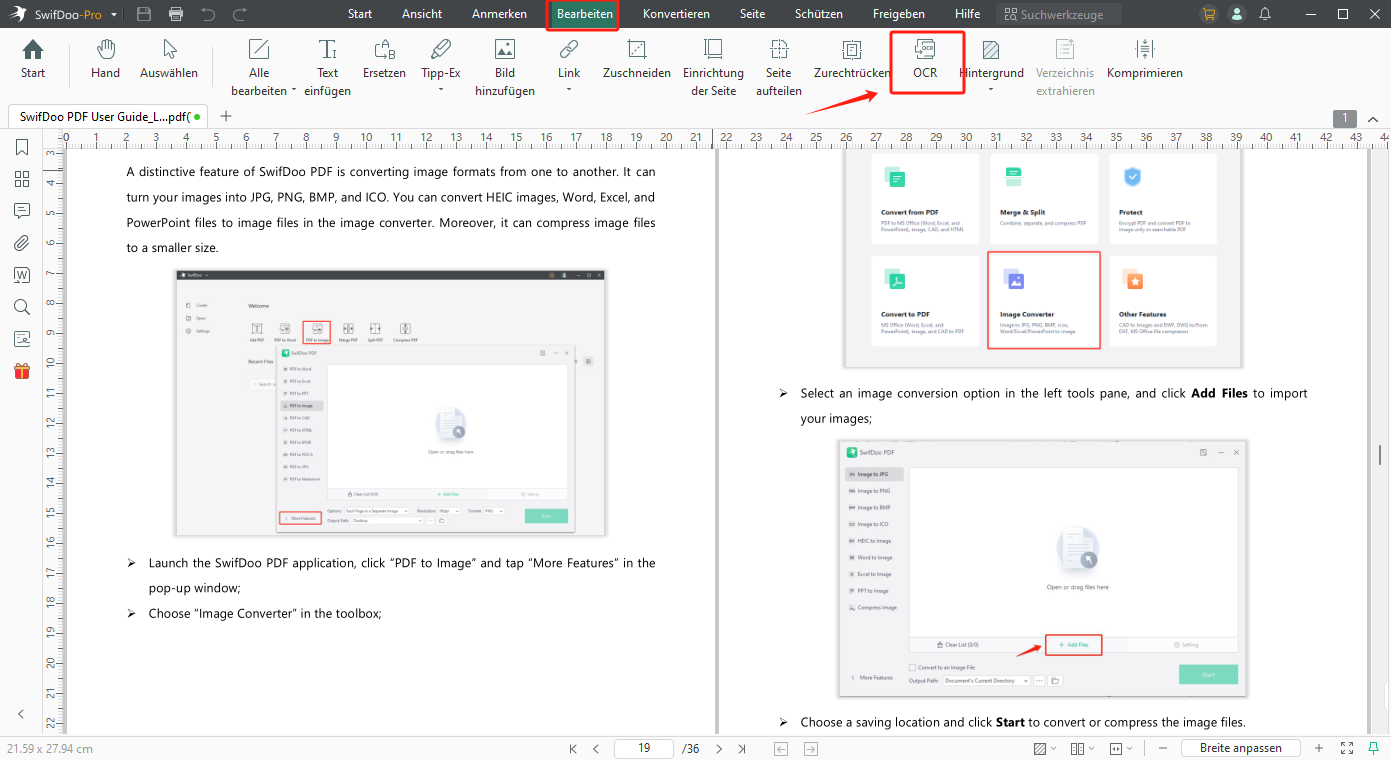Screen dimensions: 1391x760
Task: Select the Hand tool
Action: [105, 60]
